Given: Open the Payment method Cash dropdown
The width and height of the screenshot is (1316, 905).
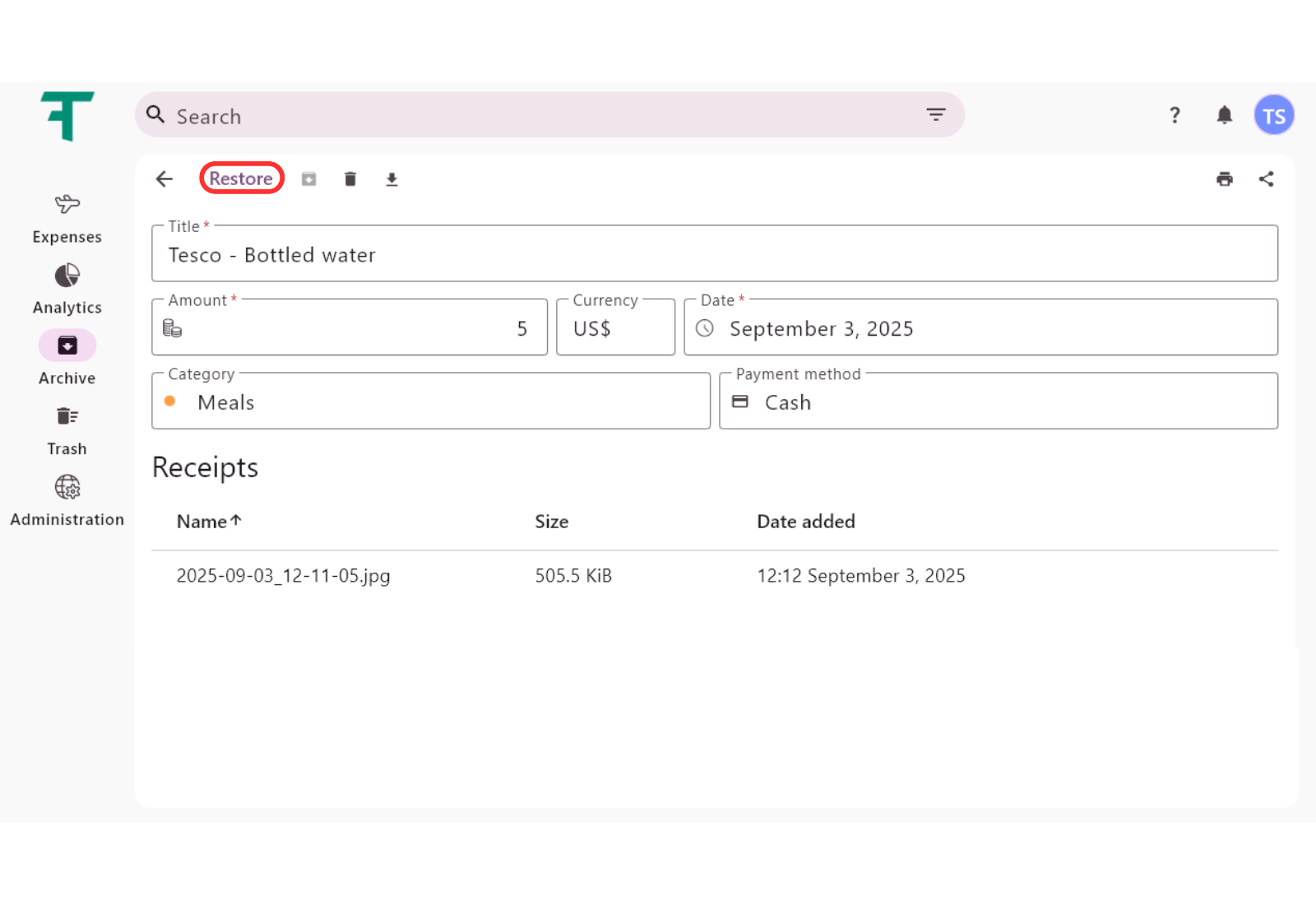Looking at the screenshot, I should point(998,402).
